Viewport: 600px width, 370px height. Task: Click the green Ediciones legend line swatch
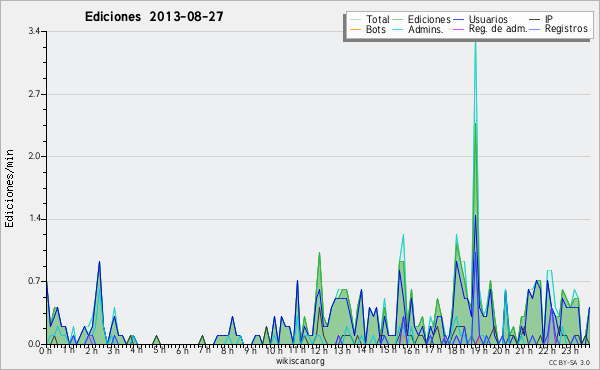[398, 19]
